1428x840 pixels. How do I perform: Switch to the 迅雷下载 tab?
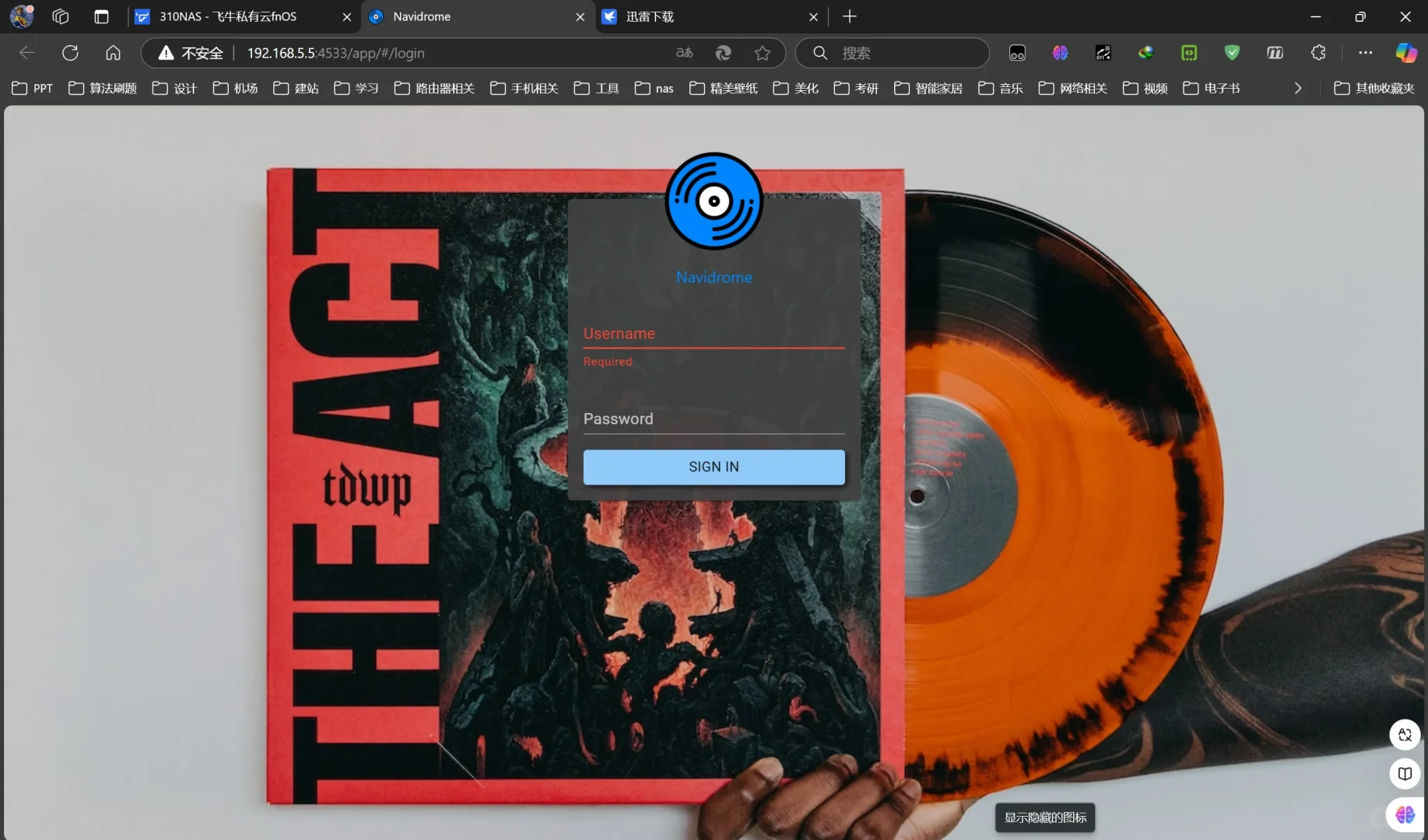(x=710, y=16)
